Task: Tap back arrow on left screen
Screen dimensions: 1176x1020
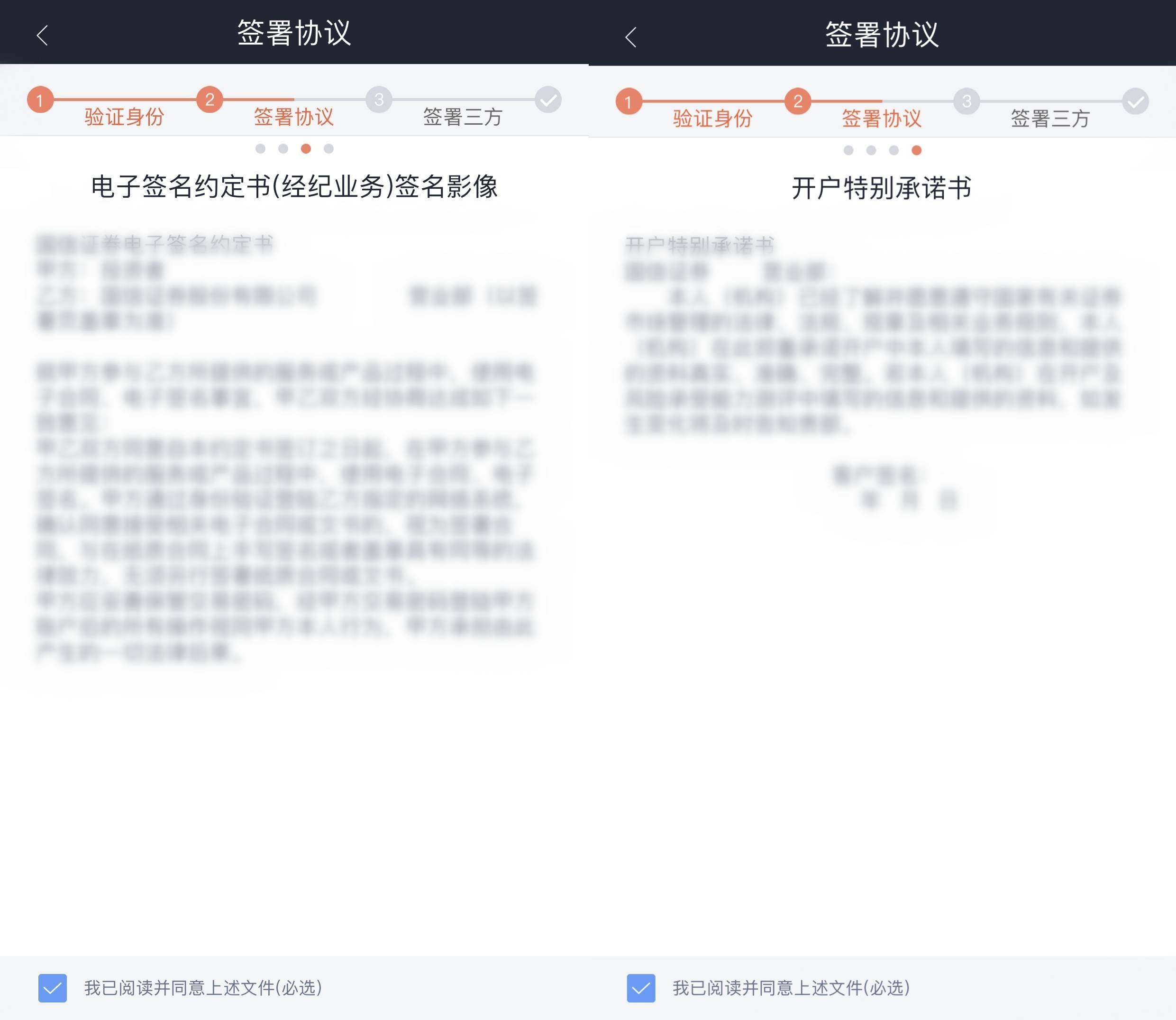Action: [42, 35]
